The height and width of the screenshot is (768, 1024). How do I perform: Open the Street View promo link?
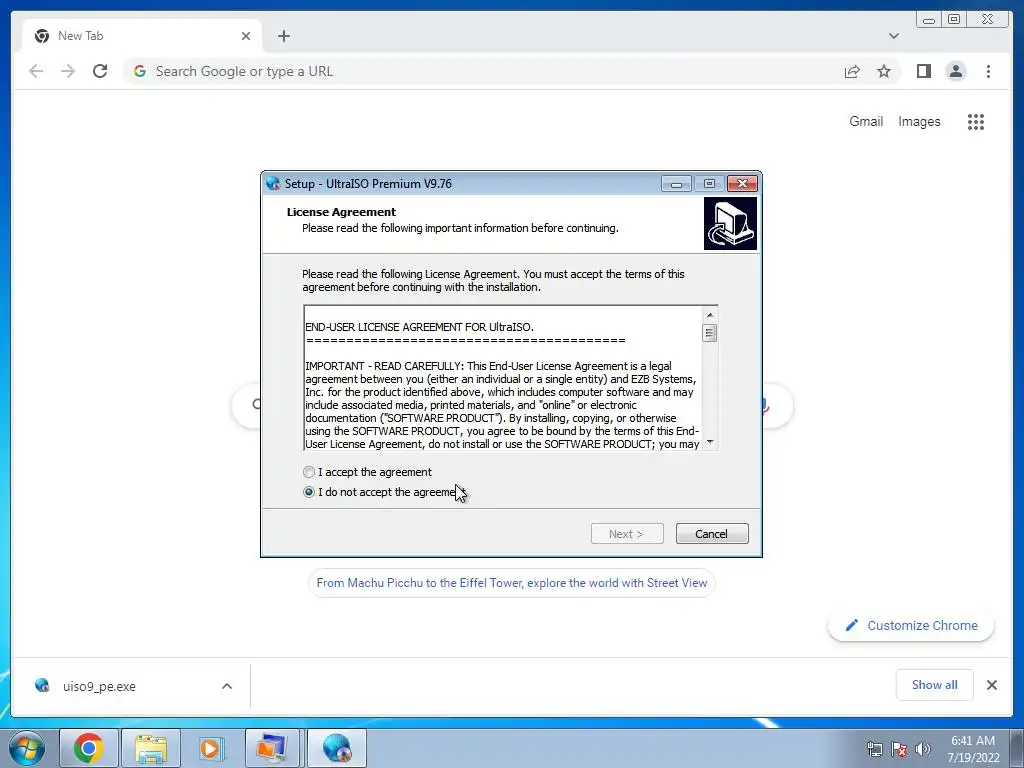(x=511, y=583)
